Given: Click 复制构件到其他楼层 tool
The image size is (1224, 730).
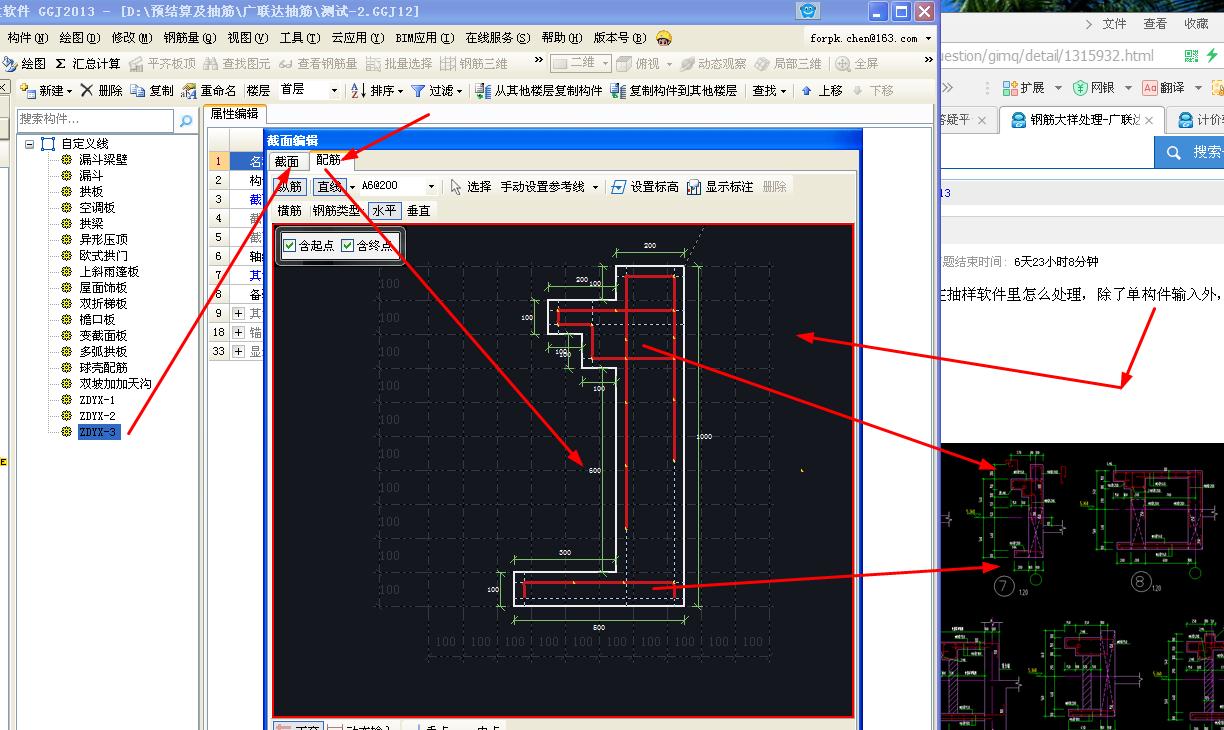Looking at the screenshot, I should click(673, 90).
